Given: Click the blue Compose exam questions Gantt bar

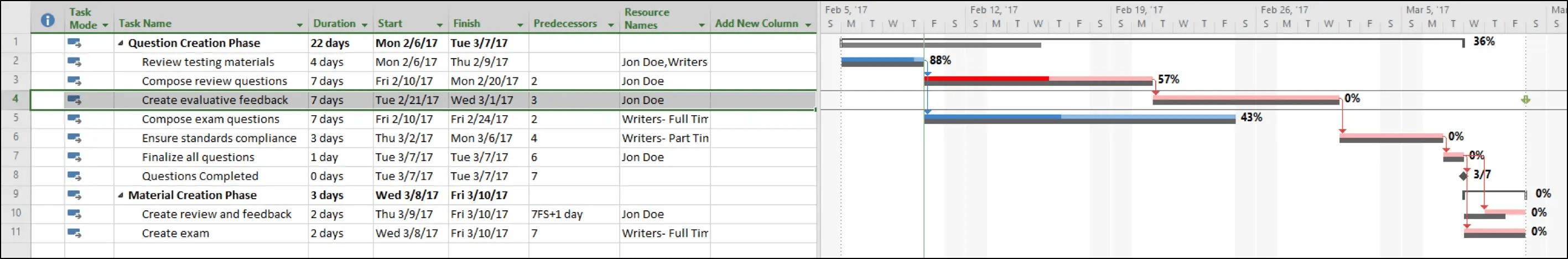Looking at the screenshot, I should click(x=992, y=116).
